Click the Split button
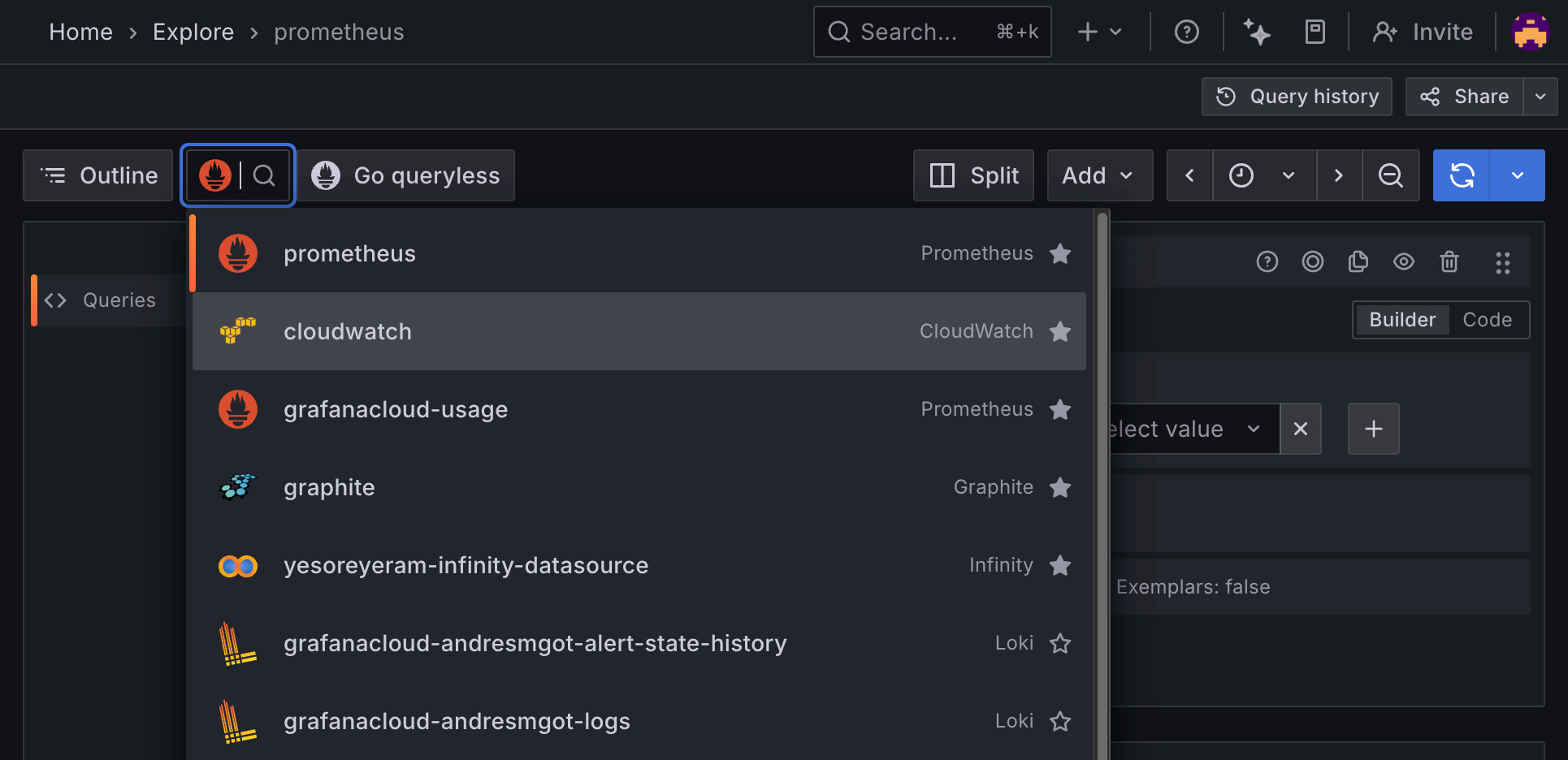The width and height of the screenshot is (1568, 760). 973,175
